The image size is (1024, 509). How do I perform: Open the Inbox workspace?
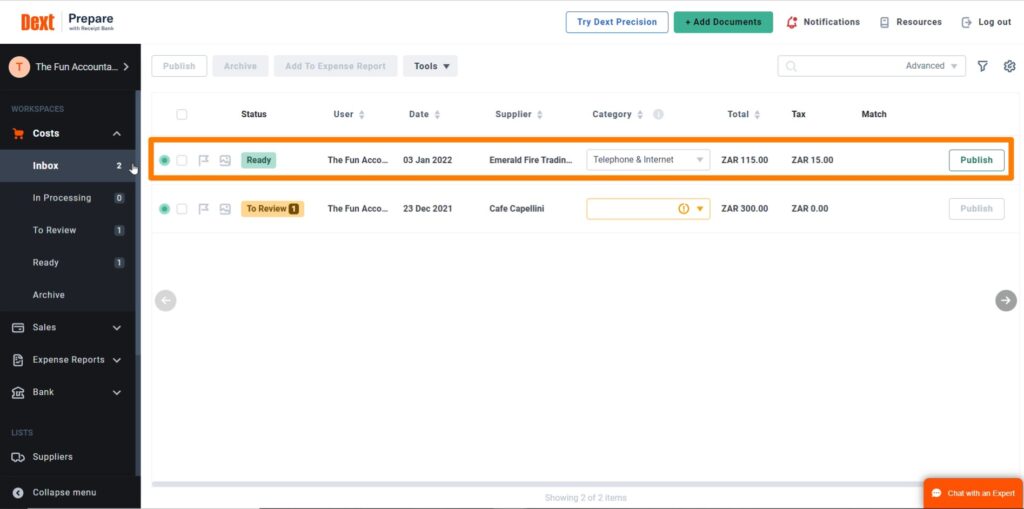[68, 166]
